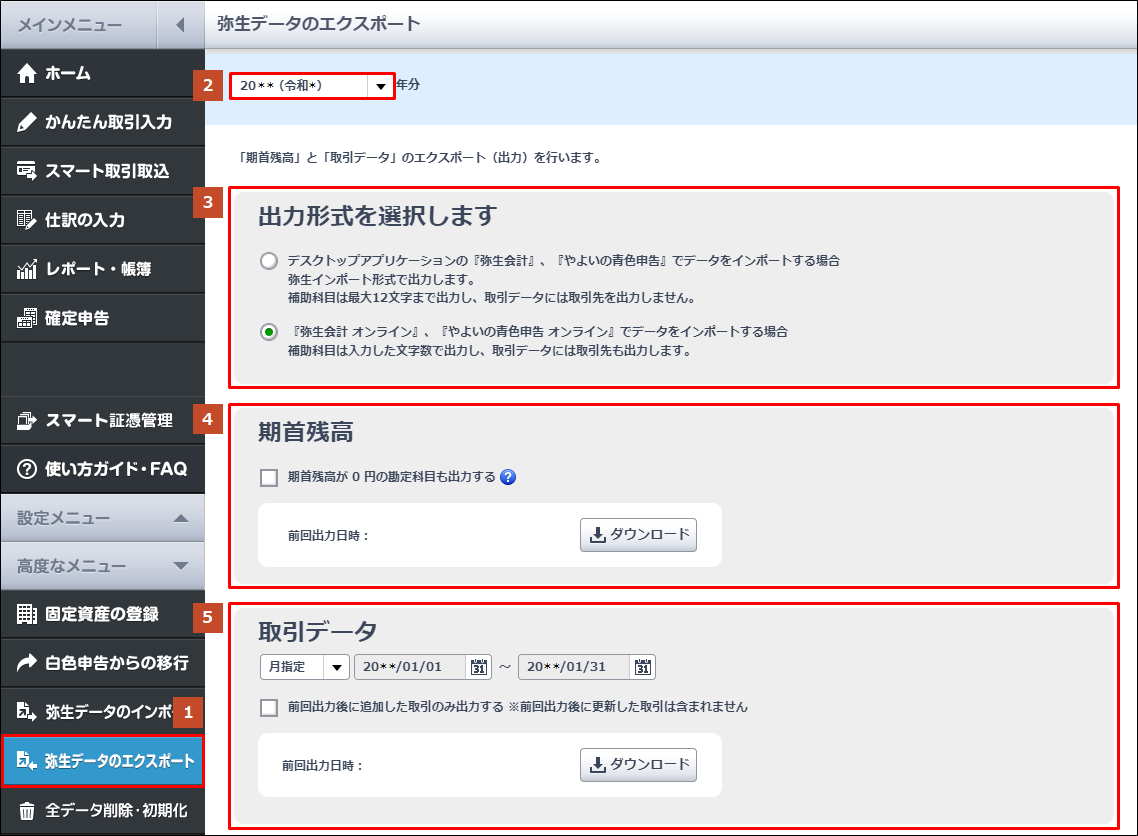Click the スマート証憑管理 document icon

[x=27, y=420]
